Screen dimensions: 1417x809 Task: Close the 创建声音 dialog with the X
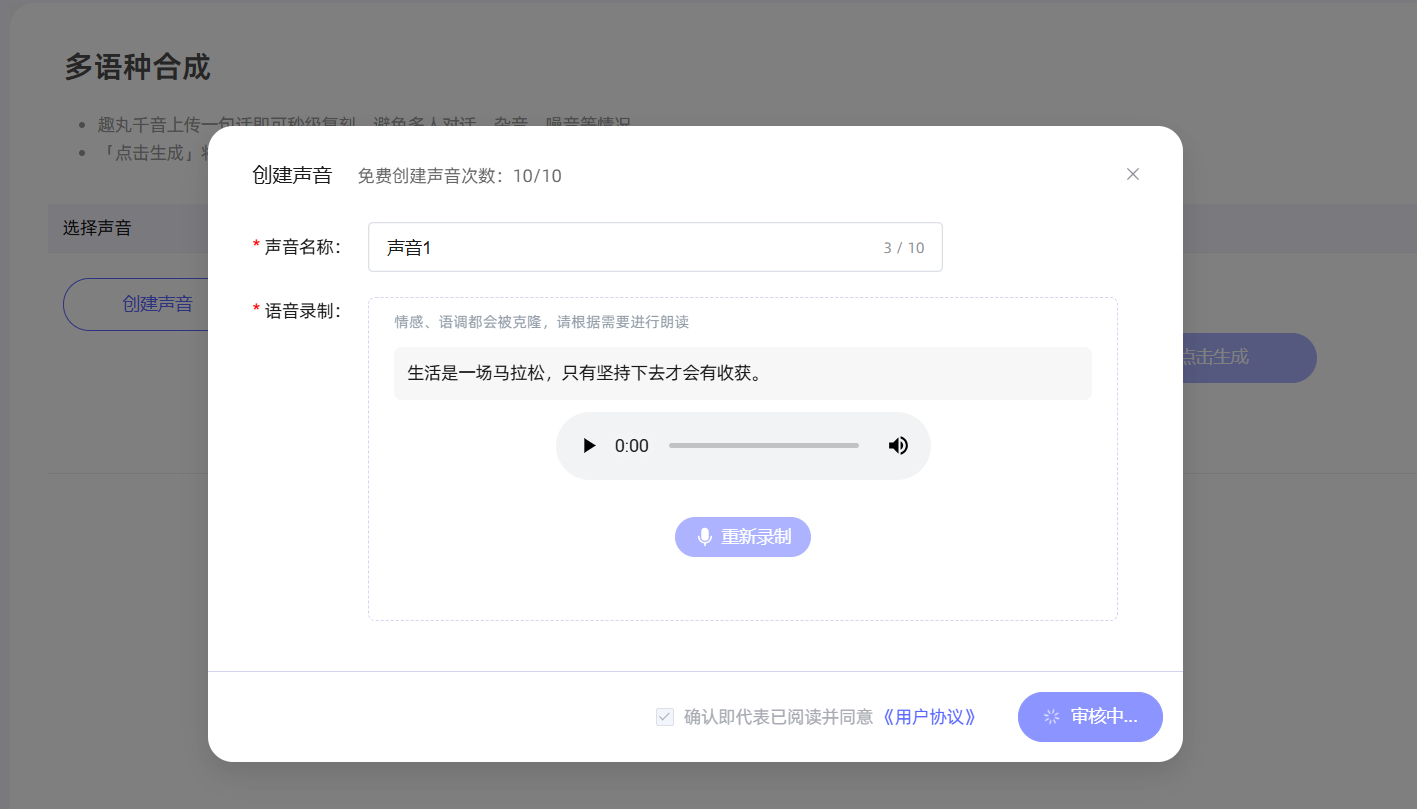tap(1132, 173)
